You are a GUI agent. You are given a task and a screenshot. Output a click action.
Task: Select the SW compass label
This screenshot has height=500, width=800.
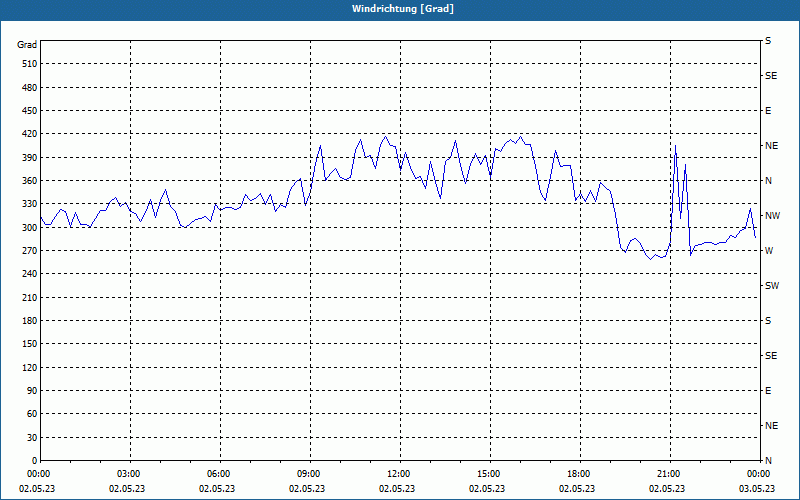click(772, 286)
